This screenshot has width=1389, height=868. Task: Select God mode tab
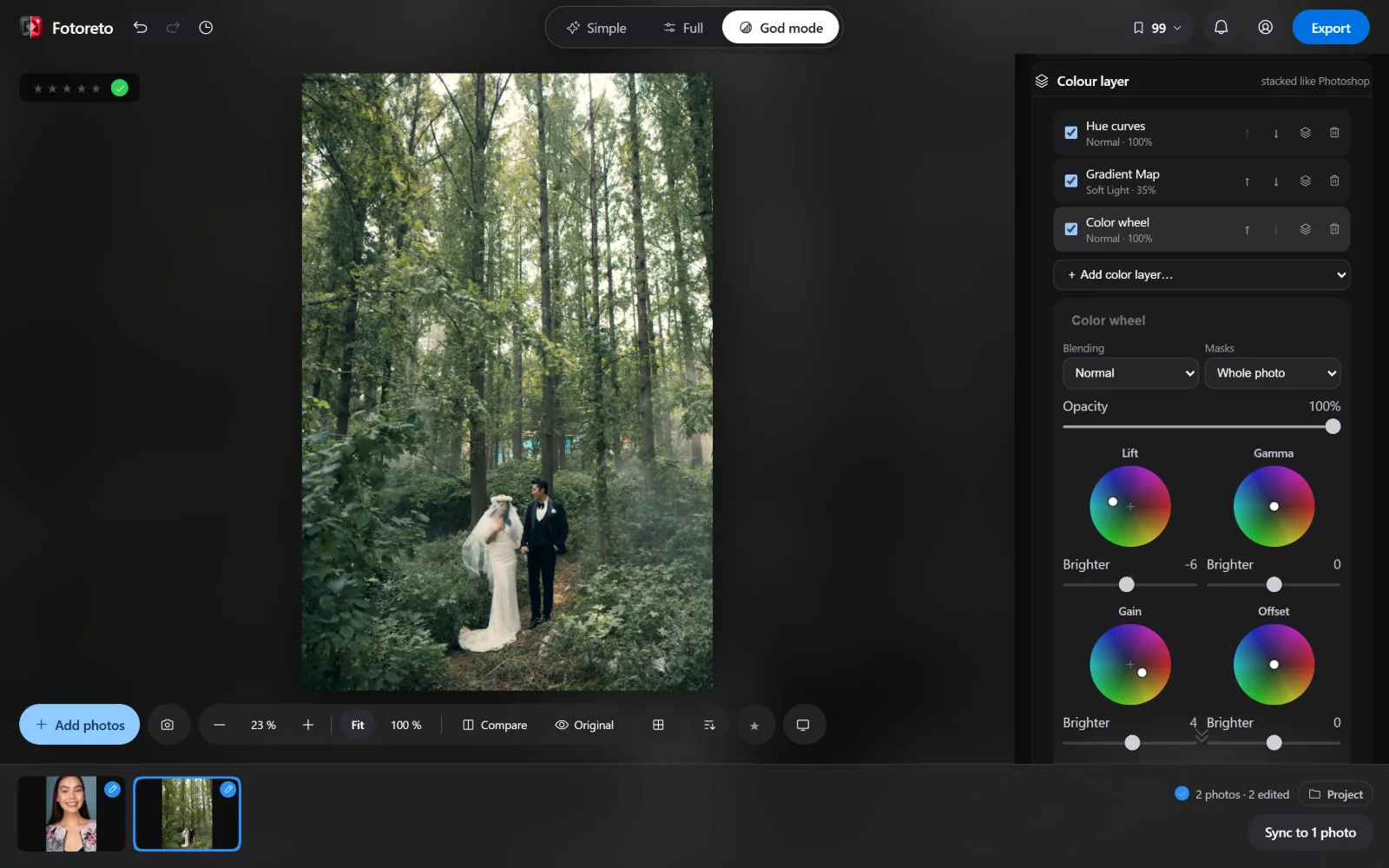coord(780,28)
